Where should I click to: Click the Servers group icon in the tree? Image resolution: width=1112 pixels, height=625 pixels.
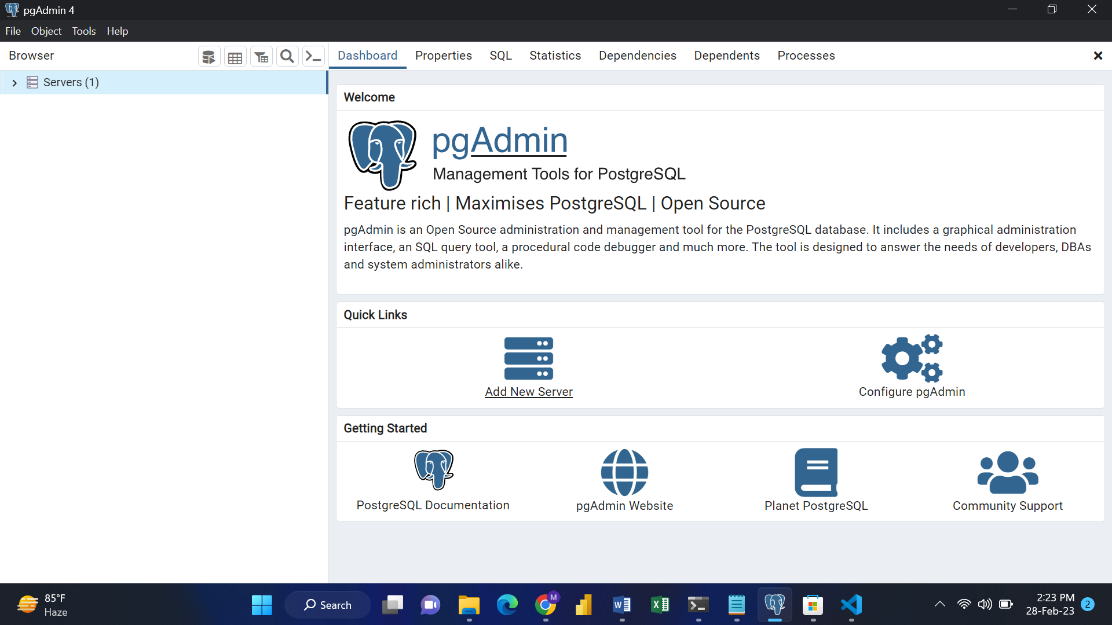(32, 82)
